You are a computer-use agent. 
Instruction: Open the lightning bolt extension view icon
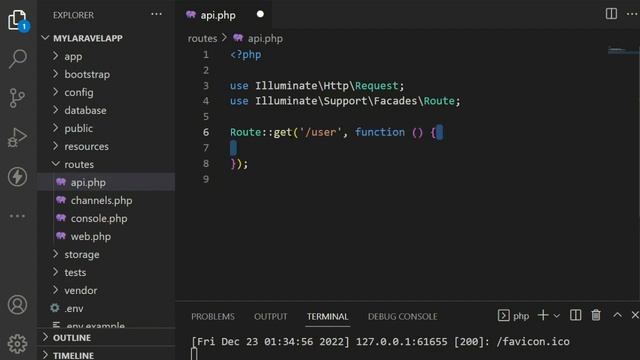[x=17, y=177]
